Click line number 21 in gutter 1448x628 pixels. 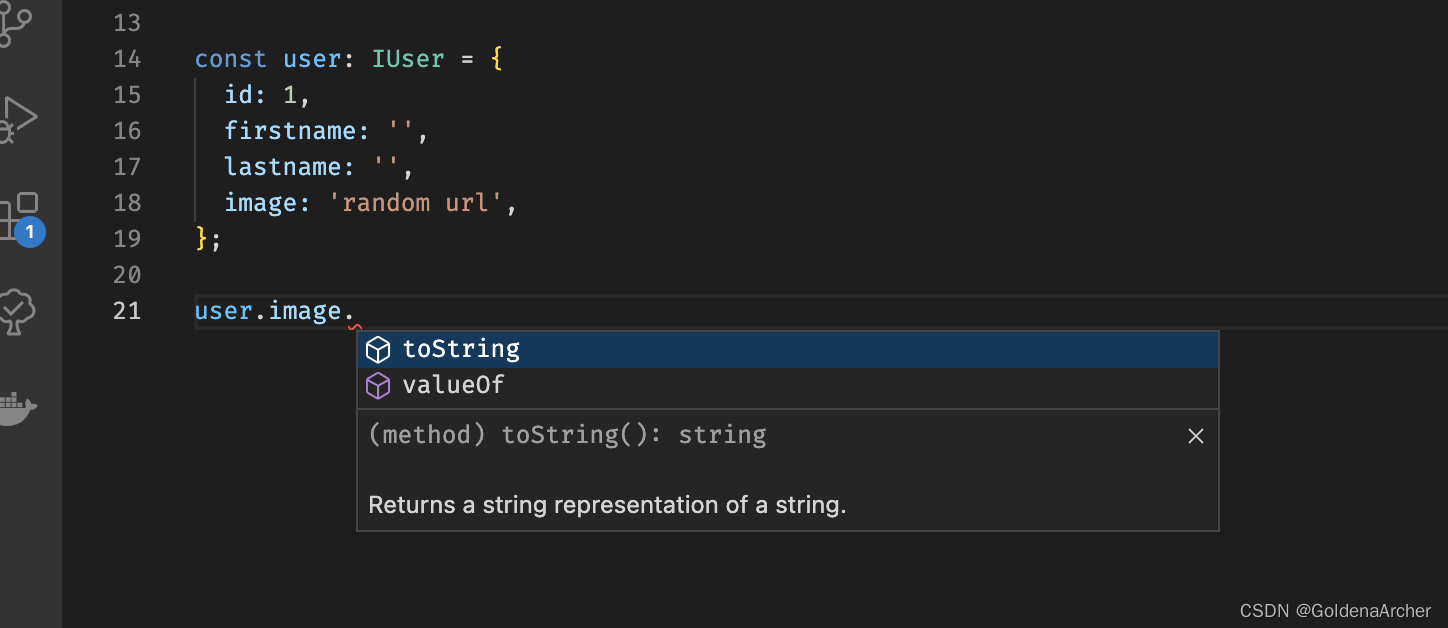point(127,311)
